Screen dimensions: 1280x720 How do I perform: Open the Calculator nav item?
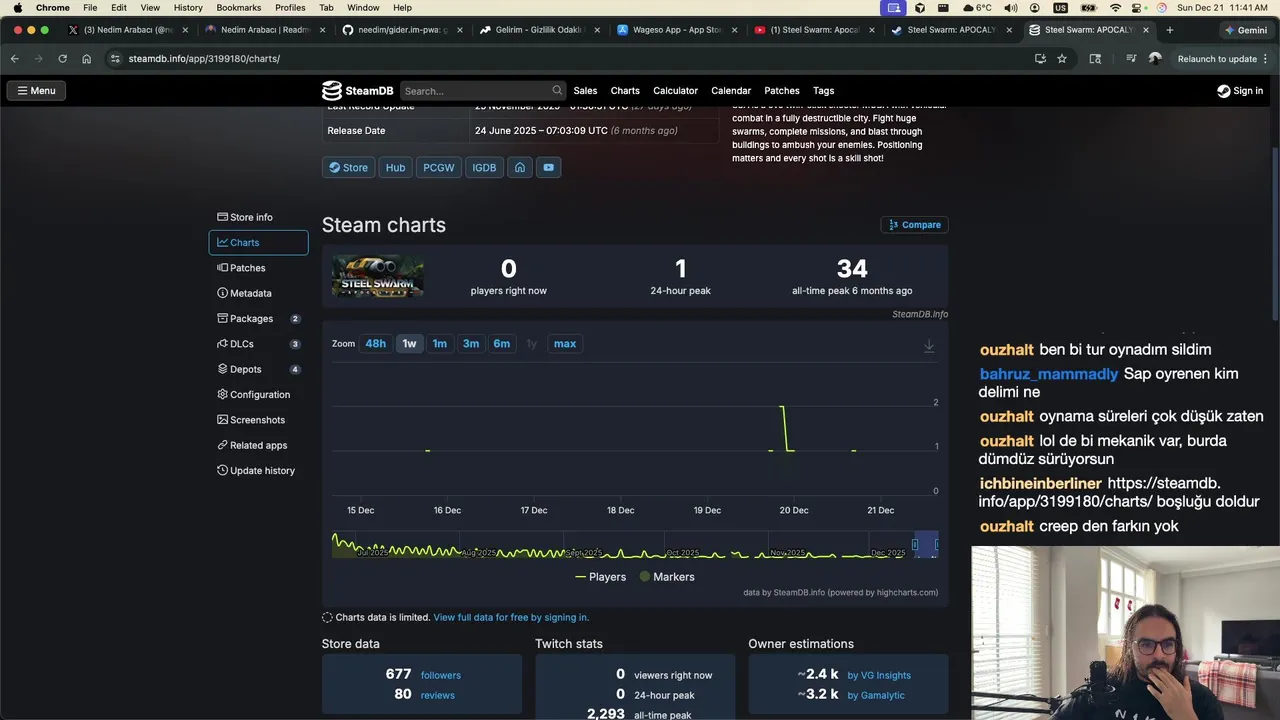[x=675, y=91]
